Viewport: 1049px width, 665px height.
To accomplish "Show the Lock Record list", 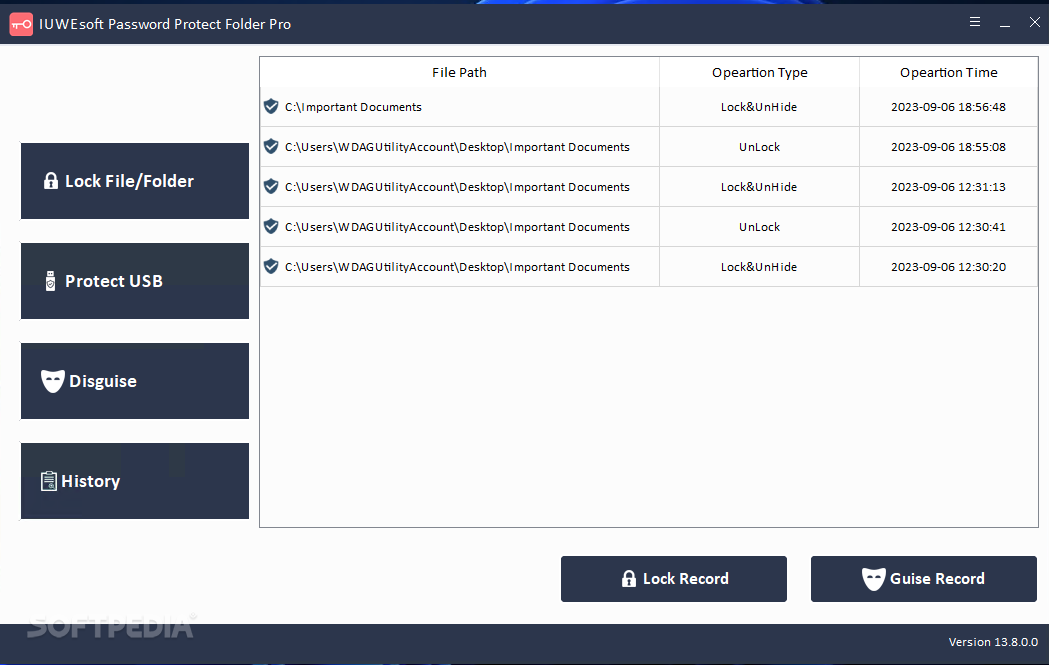I will [x=674, y=579].
